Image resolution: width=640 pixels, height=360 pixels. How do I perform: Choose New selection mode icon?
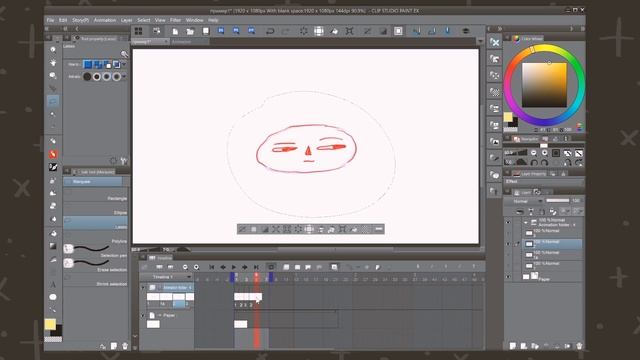point(87,64)
